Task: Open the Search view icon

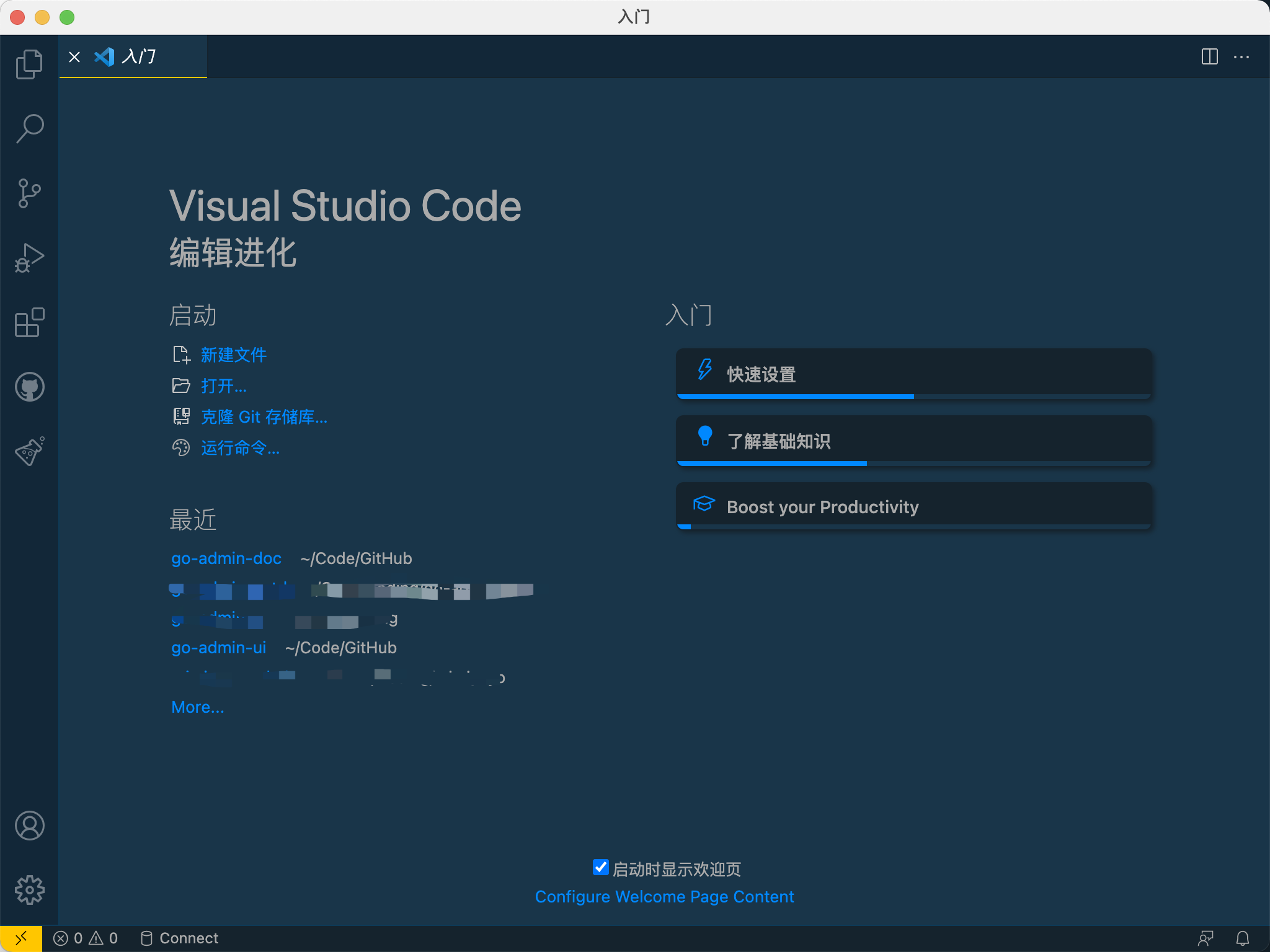Action: (29, 128)
